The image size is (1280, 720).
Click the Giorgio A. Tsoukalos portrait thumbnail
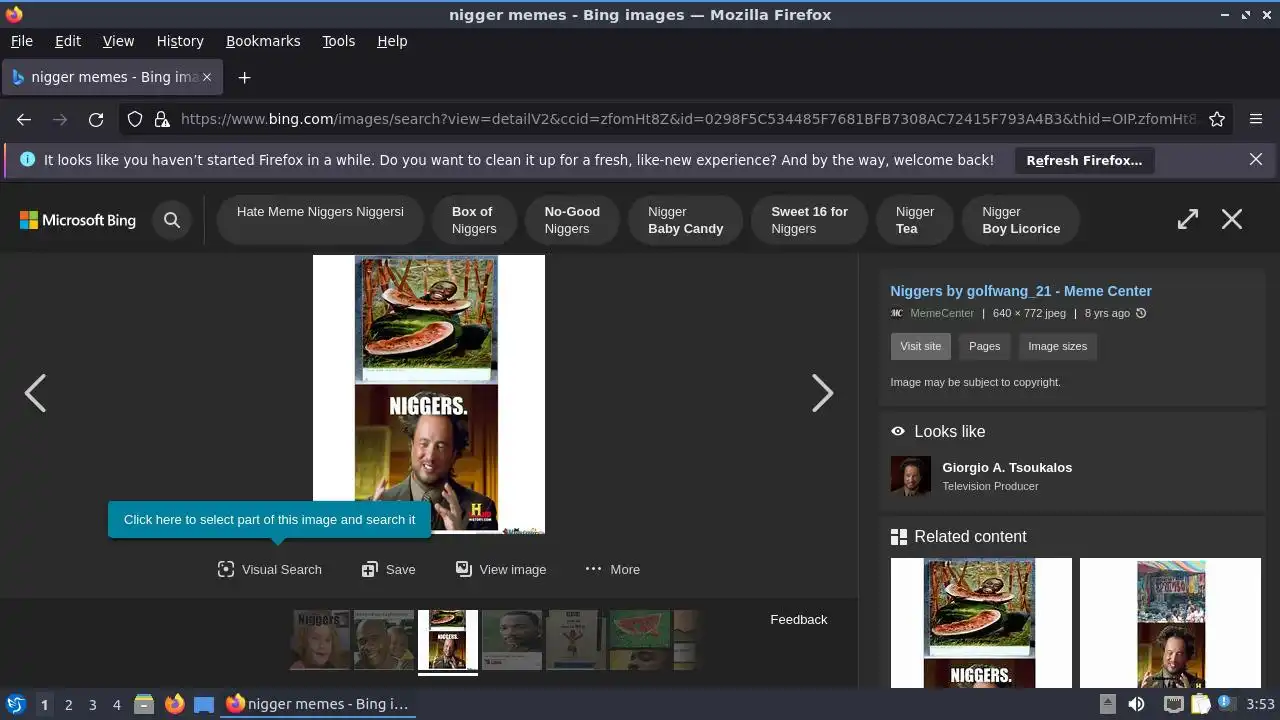910,476
